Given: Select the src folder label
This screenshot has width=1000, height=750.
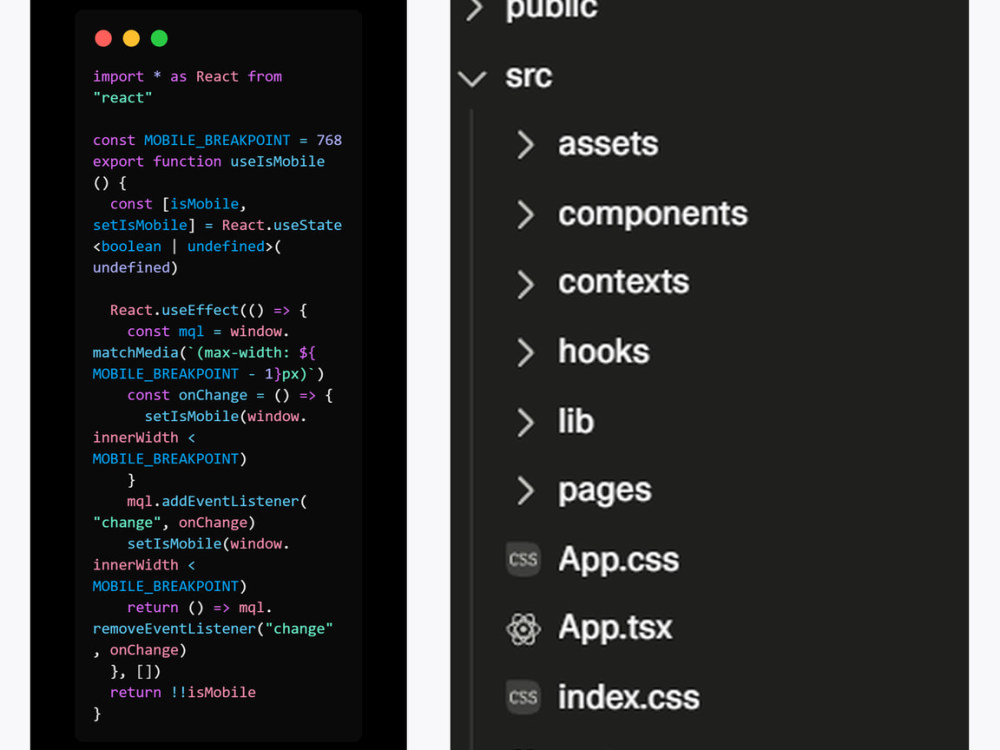Looking at the screenshot, I should (x=529, y=77).
